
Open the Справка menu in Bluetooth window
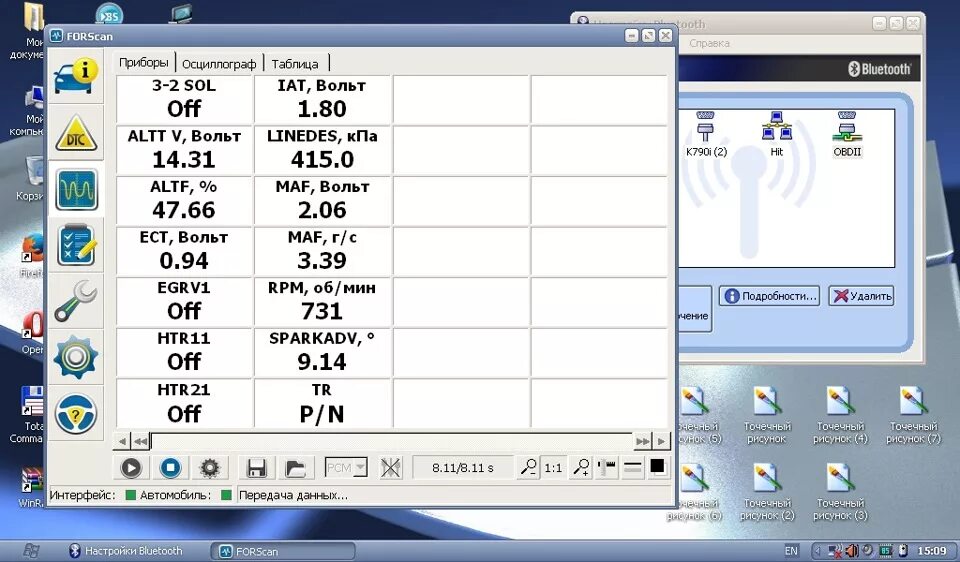[x=709, y=43]
